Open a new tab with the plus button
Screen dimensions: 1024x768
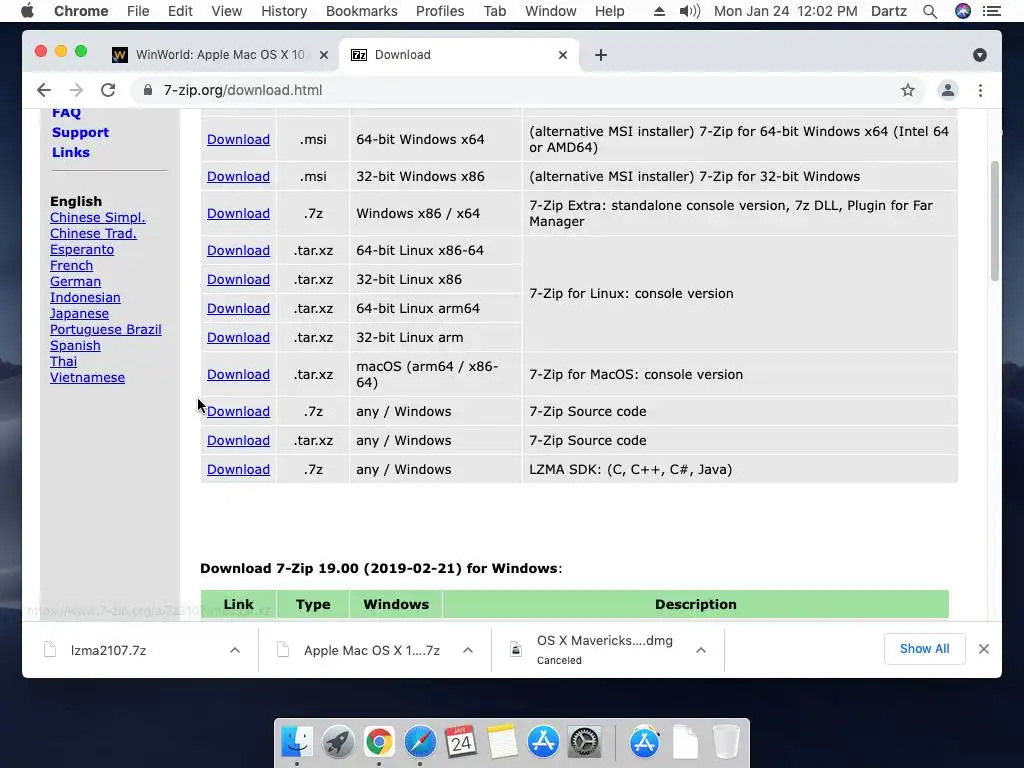(601, 55)
